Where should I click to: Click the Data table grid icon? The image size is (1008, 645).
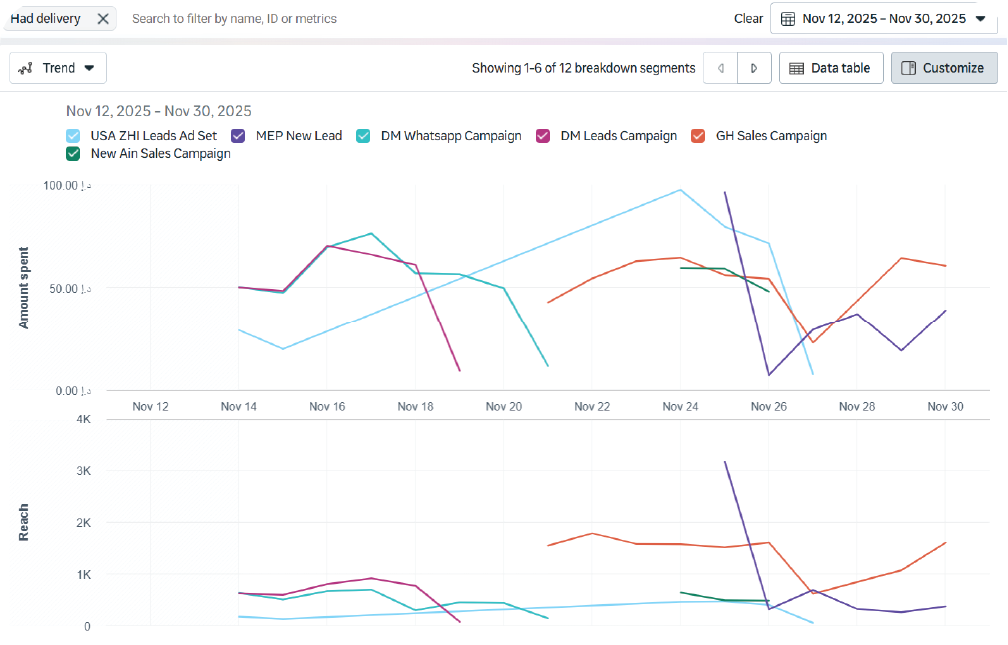(797, 68)
